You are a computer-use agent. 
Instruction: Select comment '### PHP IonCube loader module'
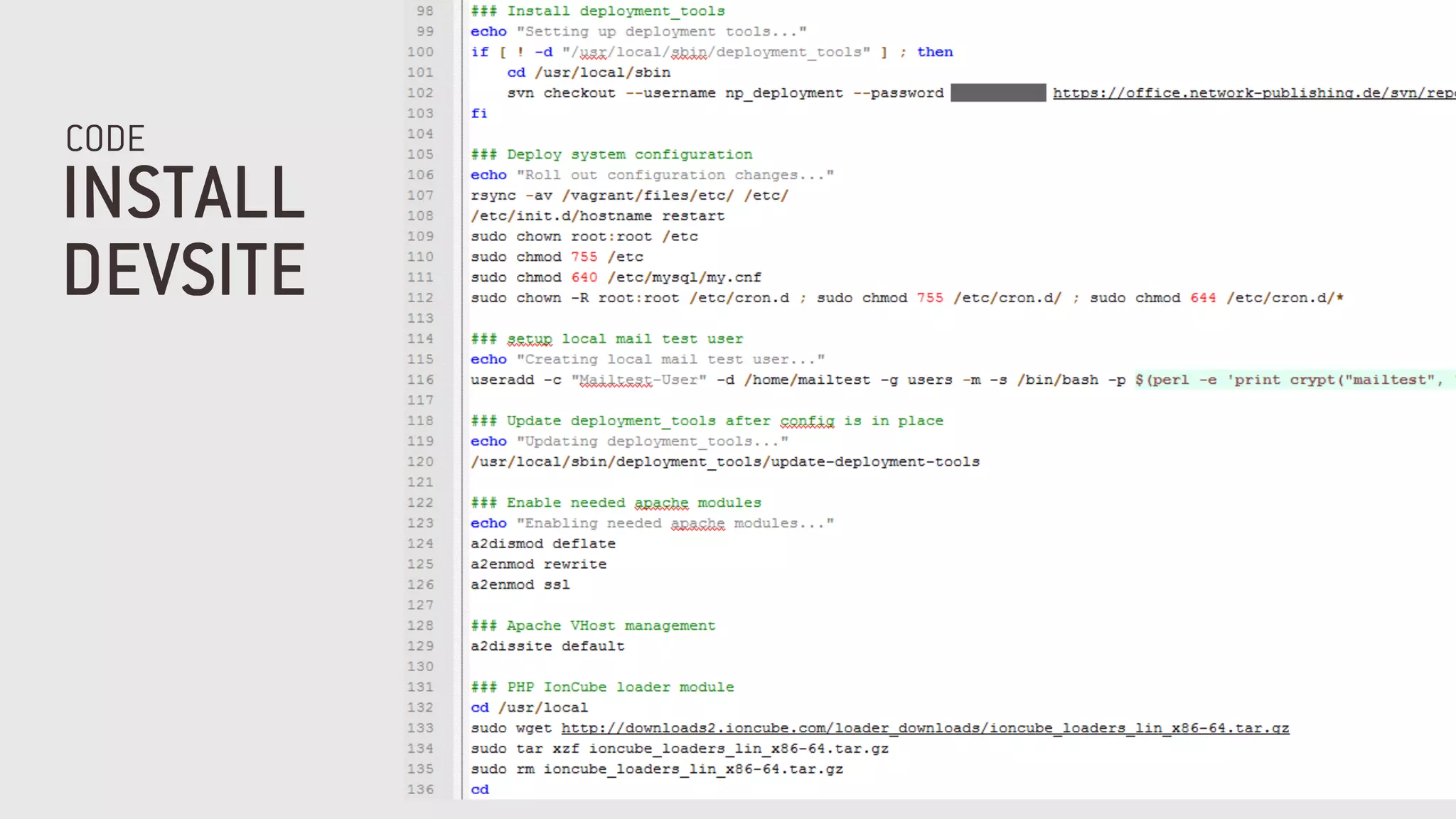[x=602, y=687]
